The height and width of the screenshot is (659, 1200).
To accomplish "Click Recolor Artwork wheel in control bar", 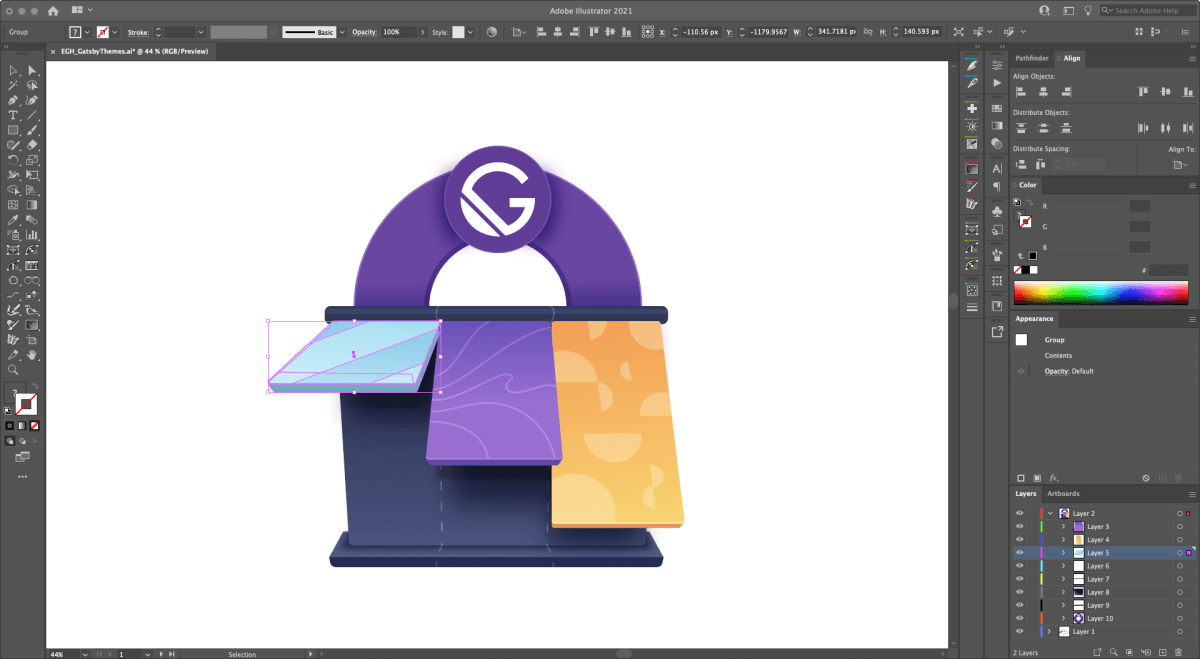I will (491, 32).
